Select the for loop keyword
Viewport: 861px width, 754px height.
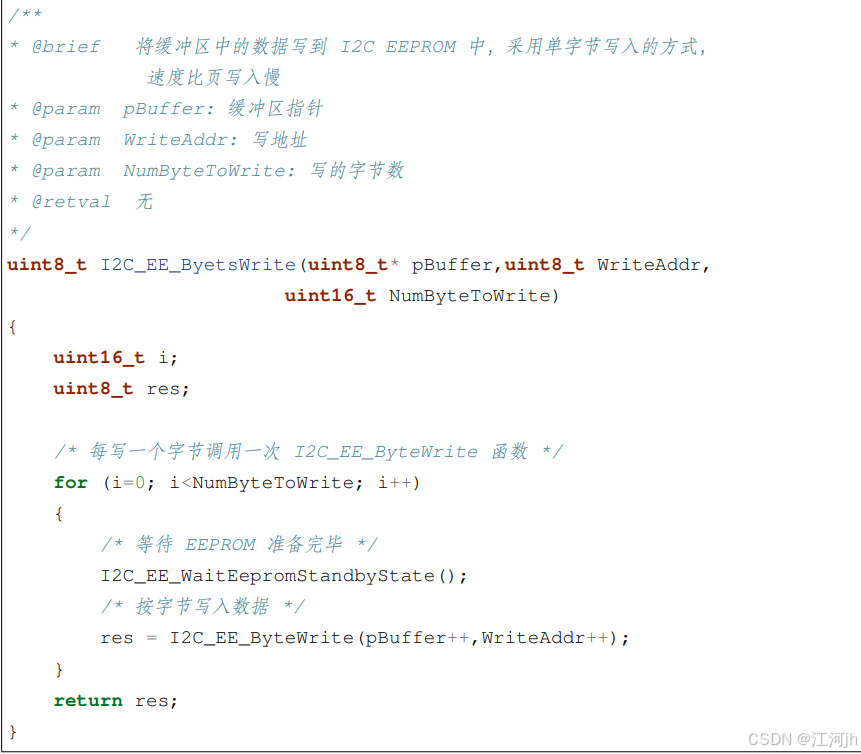(70, 482)
